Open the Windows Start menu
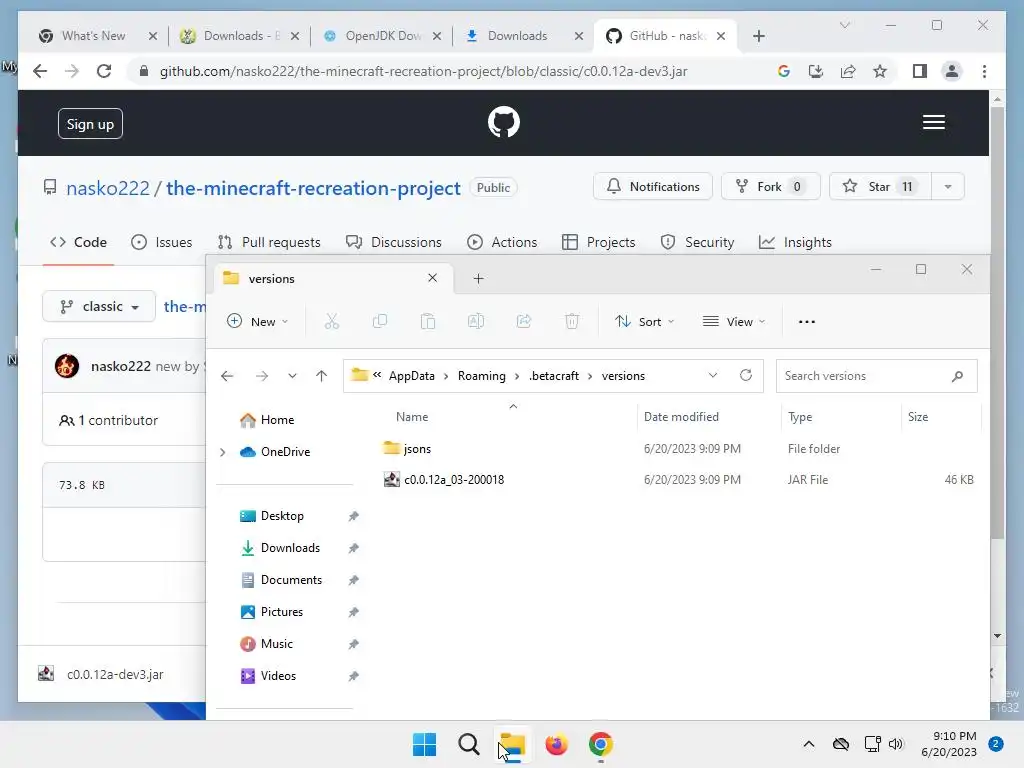 (424, 744)
